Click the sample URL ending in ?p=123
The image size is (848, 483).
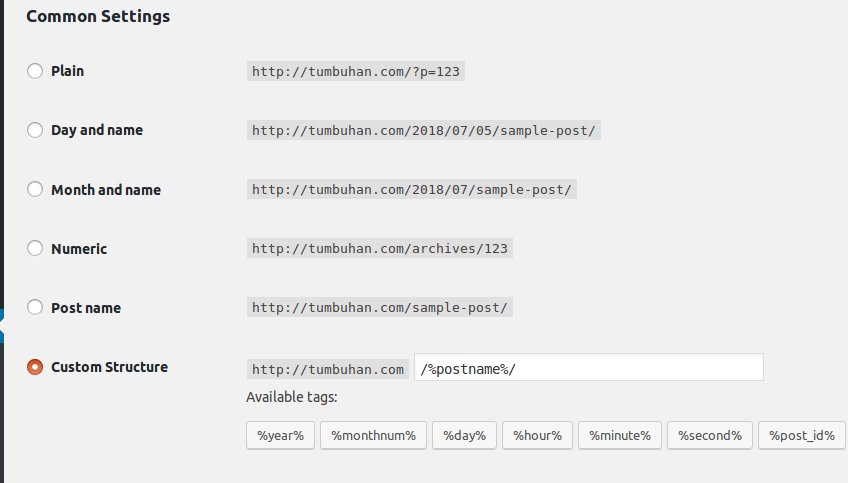click(357, 72)
